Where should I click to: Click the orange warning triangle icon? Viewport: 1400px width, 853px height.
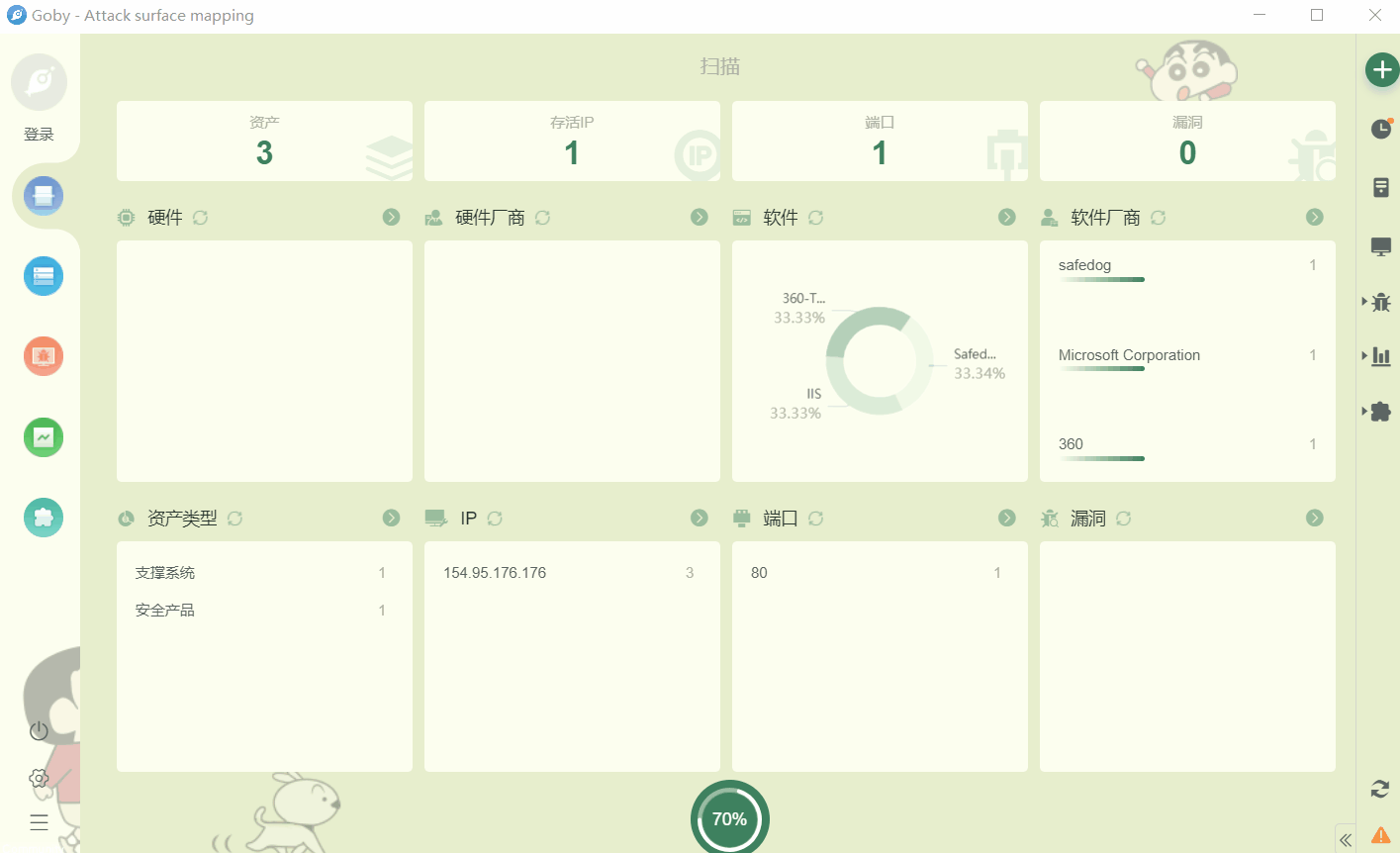[1380, 836]
